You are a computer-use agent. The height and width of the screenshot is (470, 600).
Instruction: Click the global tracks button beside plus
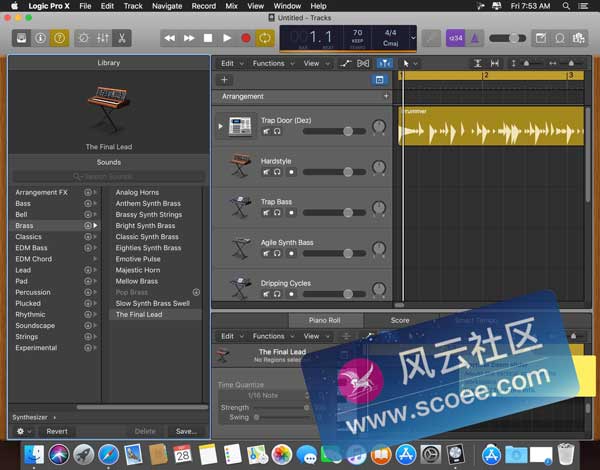(379, 80)
